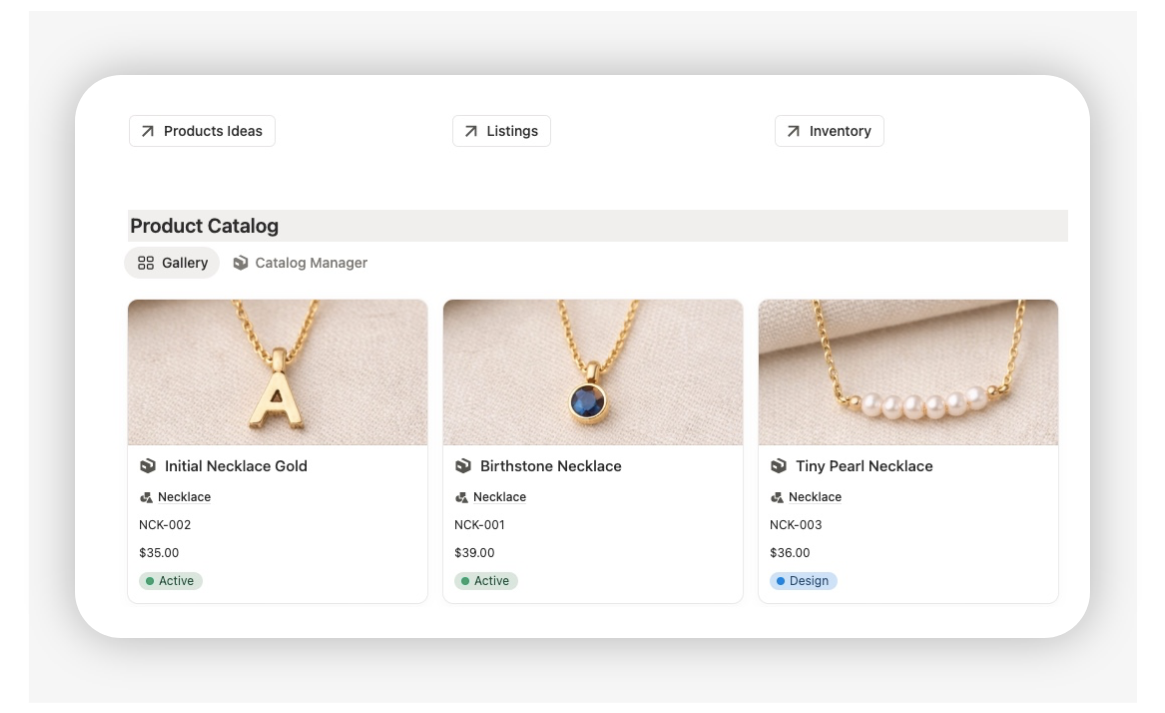
Task: Click the Tiny Pearl Necklace thumbnail
Action: point(908,371)
